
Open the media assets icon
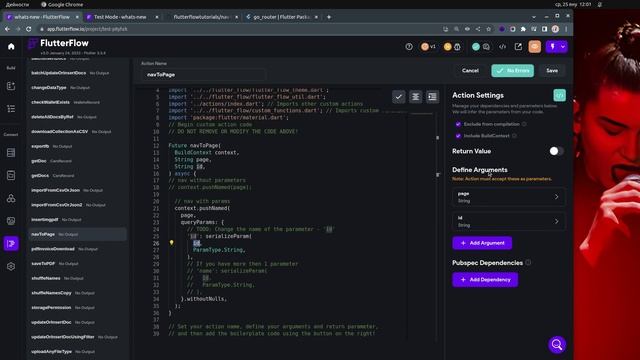point(11,221)
